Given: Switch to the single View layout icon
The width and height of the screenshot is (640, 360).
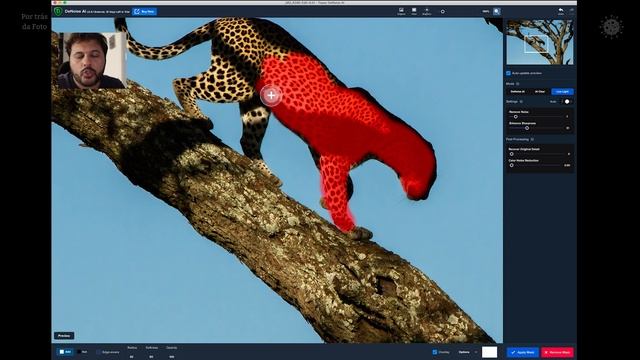Looking at the screenshot, I should [x=414, y=11].
